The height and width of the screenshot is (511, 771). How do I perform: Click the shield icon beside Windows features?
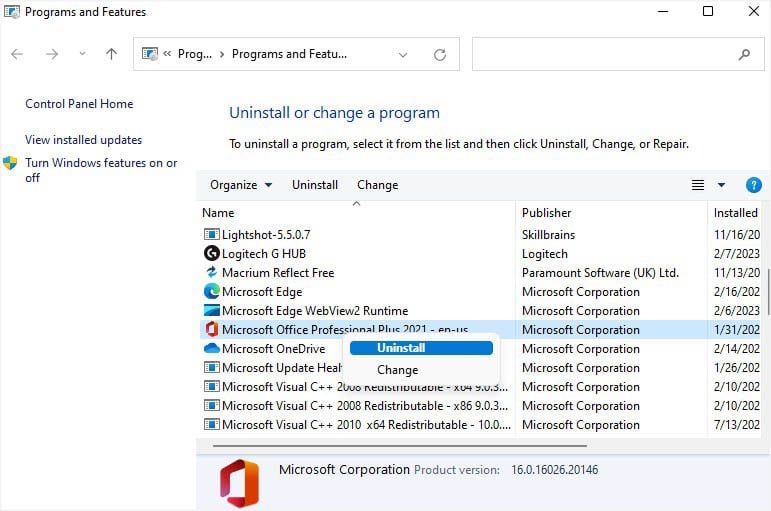(10, 163)
